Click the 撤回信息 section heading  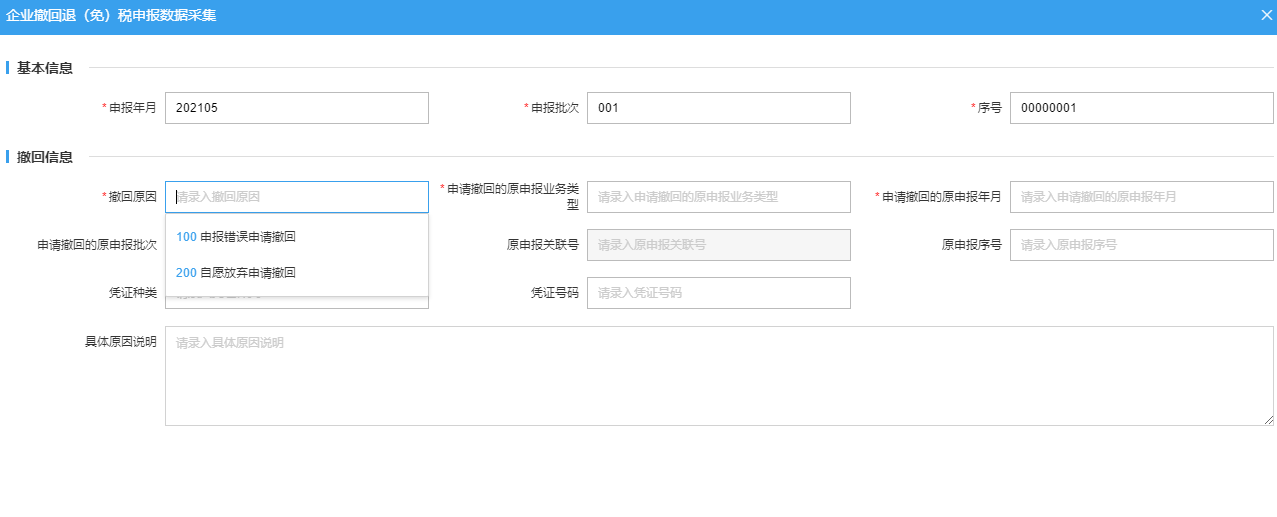(x=45, y=157)
